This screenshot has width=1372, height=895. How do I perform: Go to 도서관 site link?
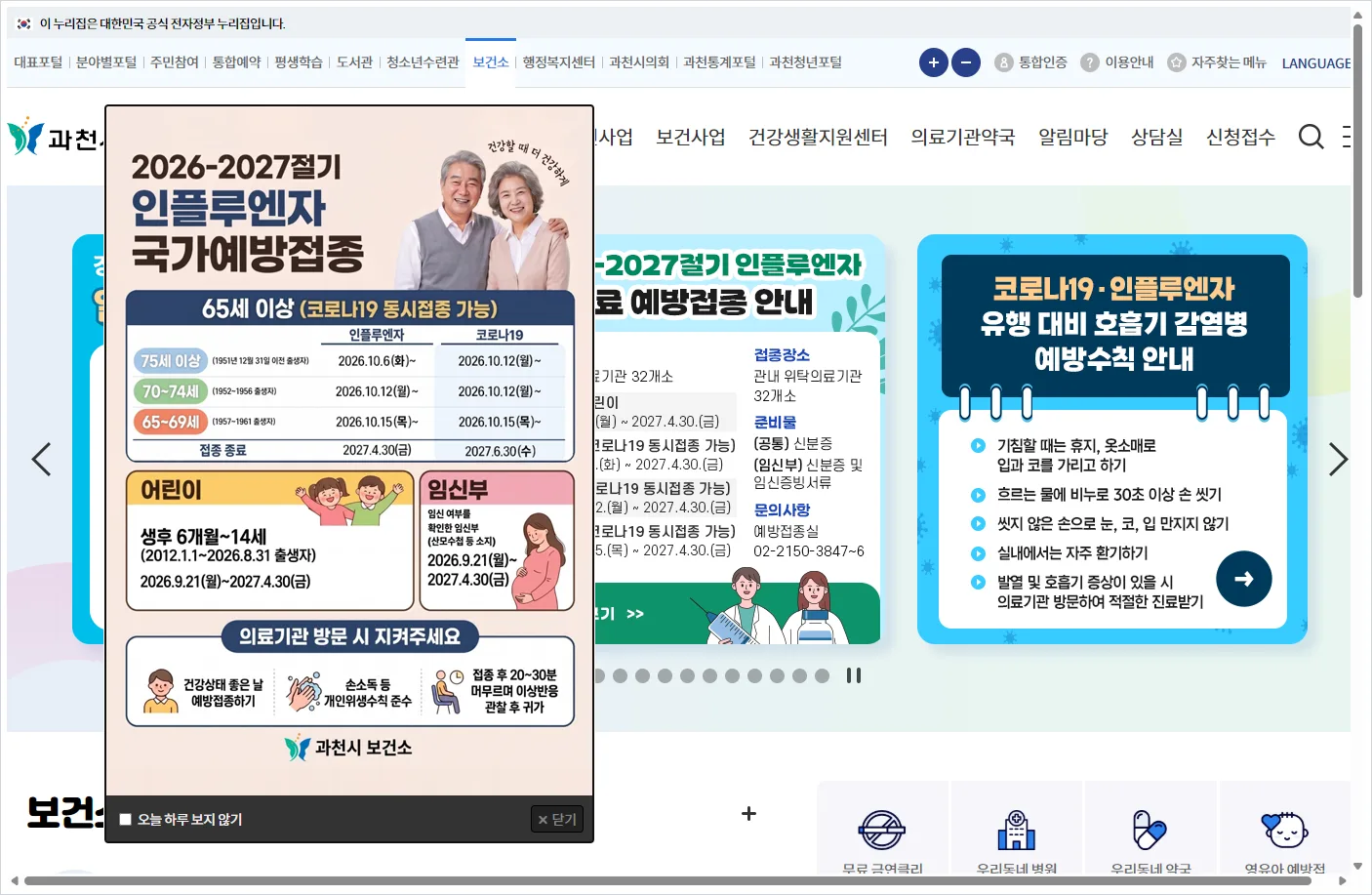[x=354, y=62]
